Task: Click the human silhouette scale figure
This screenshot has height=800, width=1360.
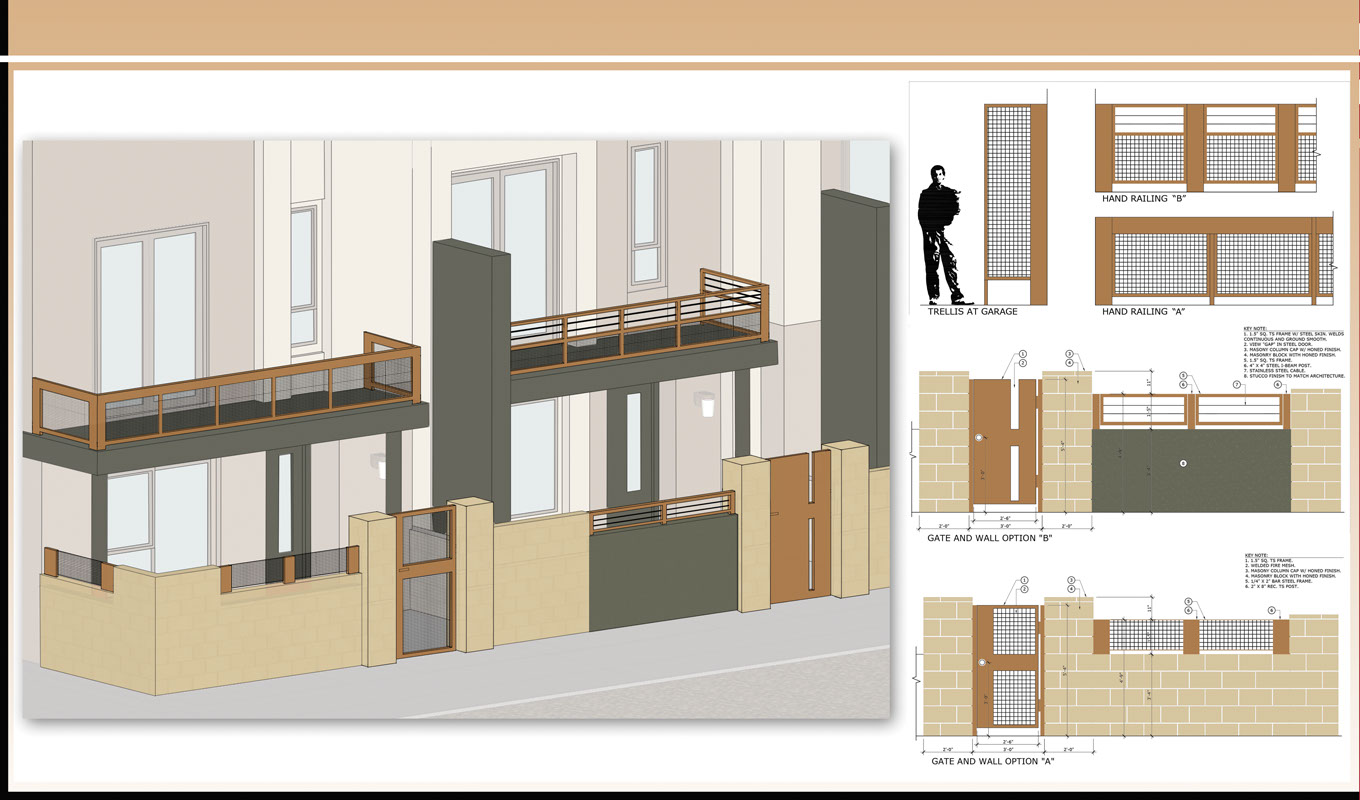Action: (942, 235)
